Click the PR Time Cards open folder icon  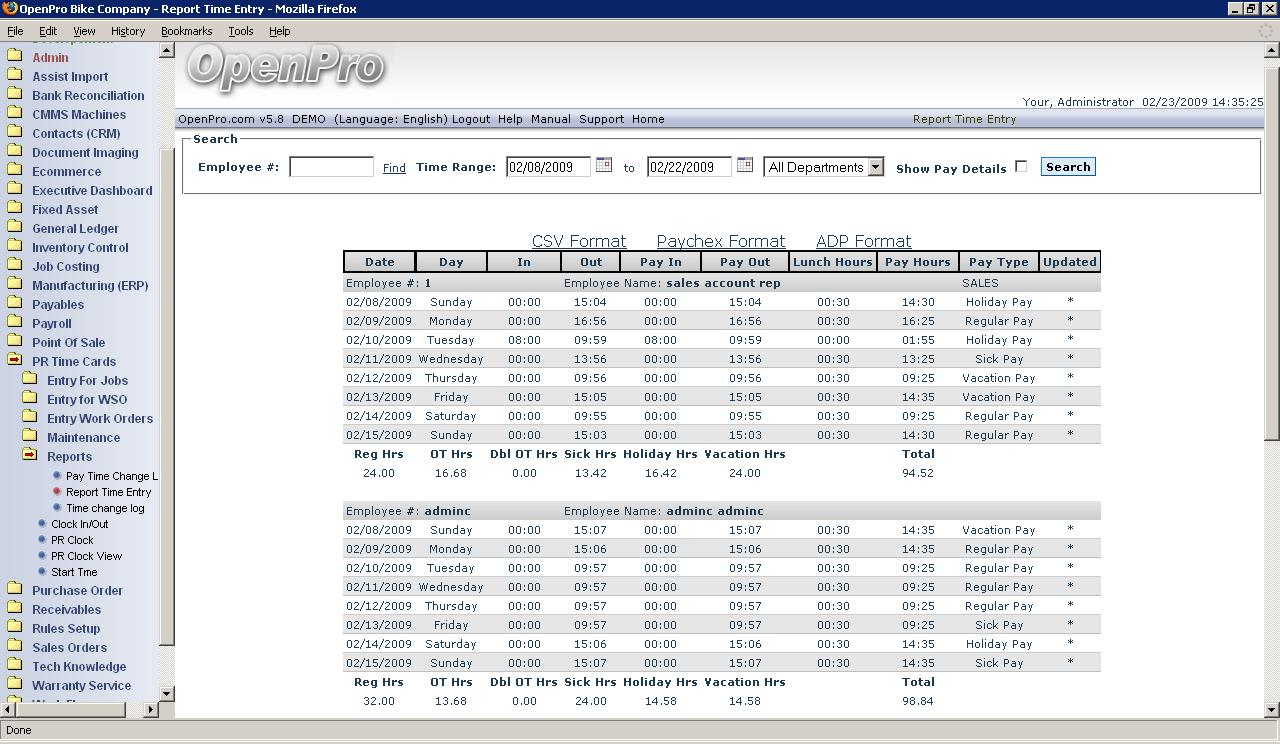[15, 361]
